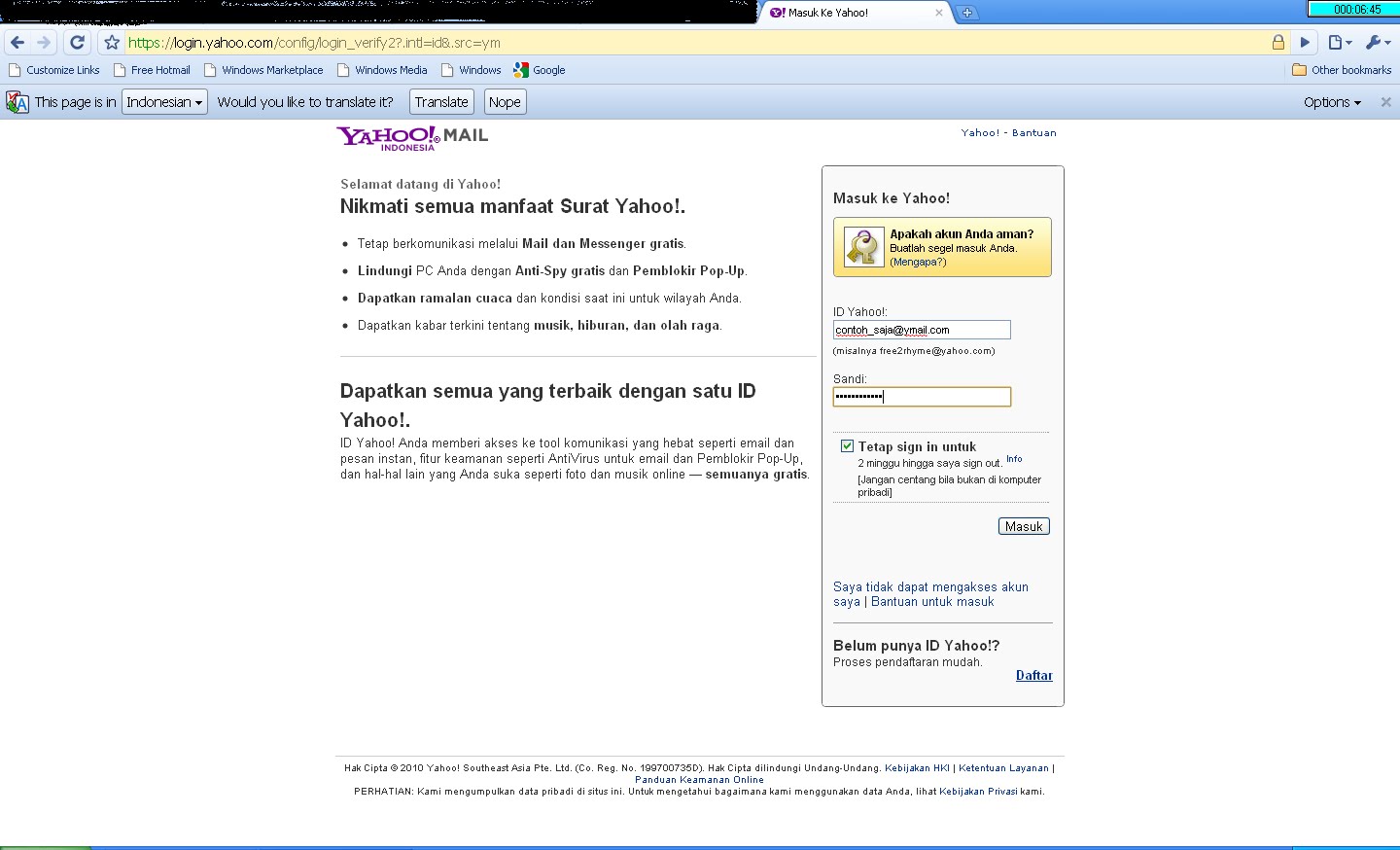Screen dimensions: 1400x850
Task: Bookmark this page with the star icon
Action: (x=112, y=42)
